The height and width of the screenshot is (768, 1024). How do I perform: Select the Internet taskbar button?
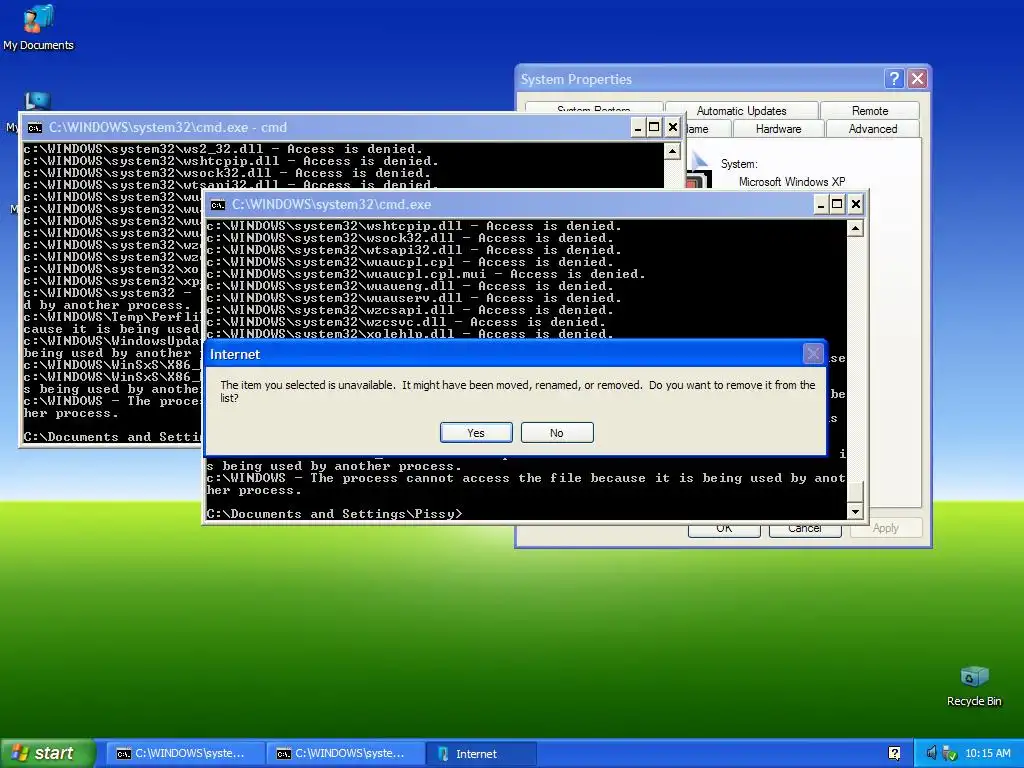pos(481,754)
